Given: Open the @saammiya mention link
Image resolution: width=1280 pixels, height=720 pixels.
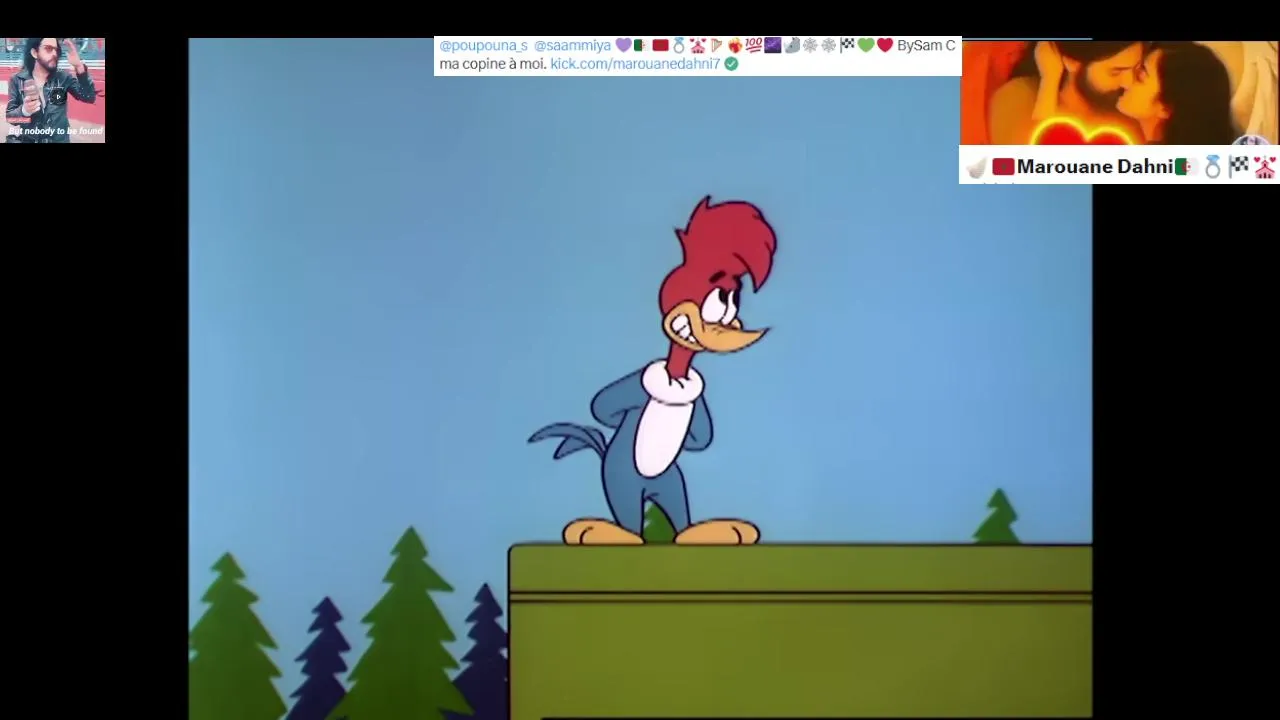Looking at the screenshot, I should pyautogui.click(x=572, y=46).
